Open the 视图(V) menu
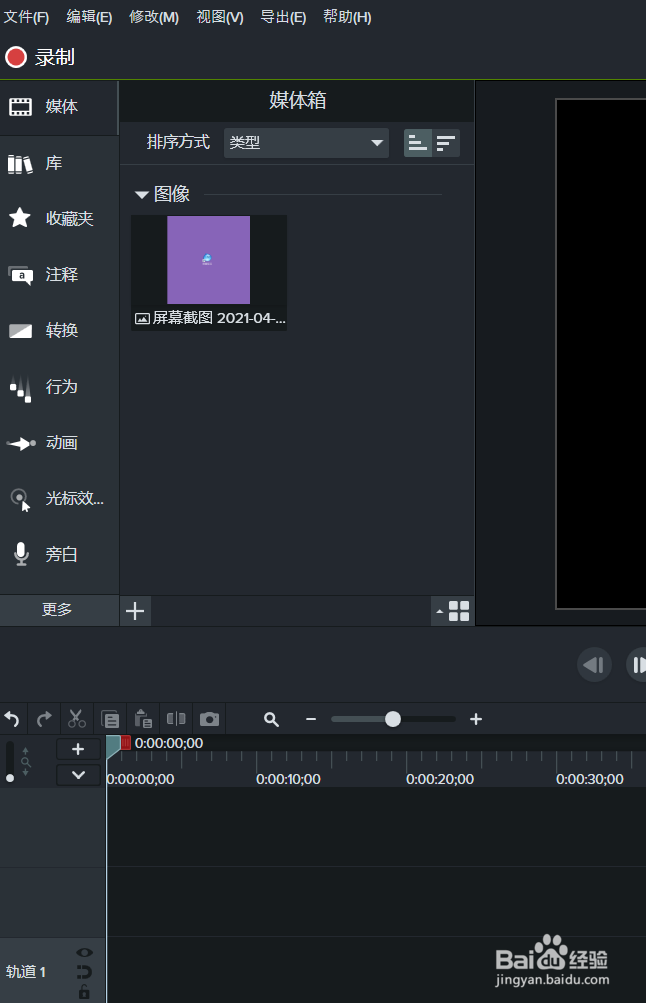The height and width of the screenshot is (1003, 646). click(x=220, y=17)
